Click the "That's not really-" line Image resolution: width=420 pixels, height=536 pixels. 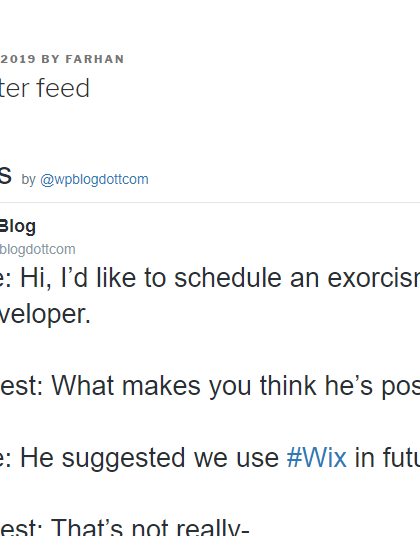[125, 527]
